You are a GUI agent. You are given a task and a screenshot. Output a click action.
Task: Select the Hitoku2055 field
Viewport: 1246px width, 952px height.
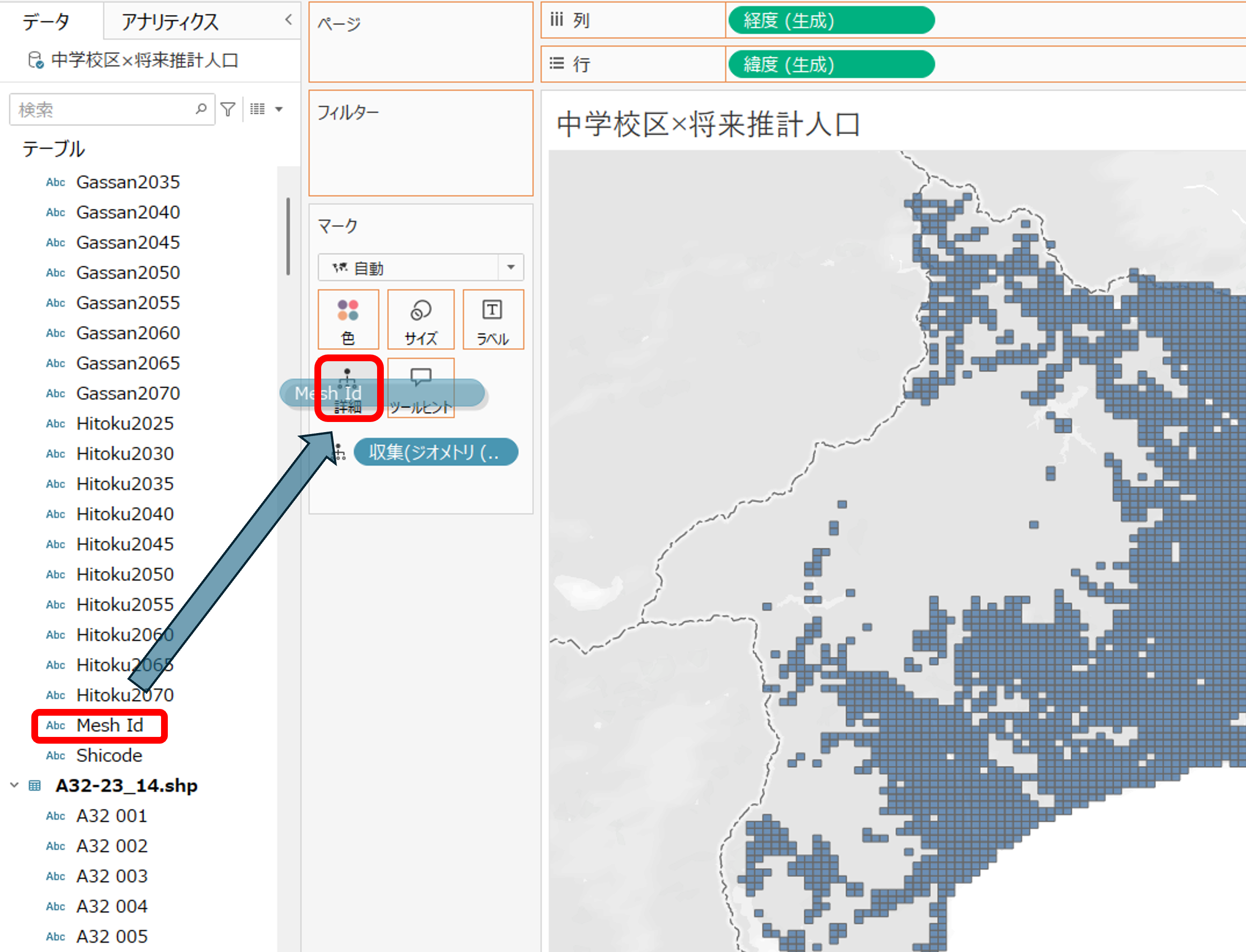tap(125, 605)
